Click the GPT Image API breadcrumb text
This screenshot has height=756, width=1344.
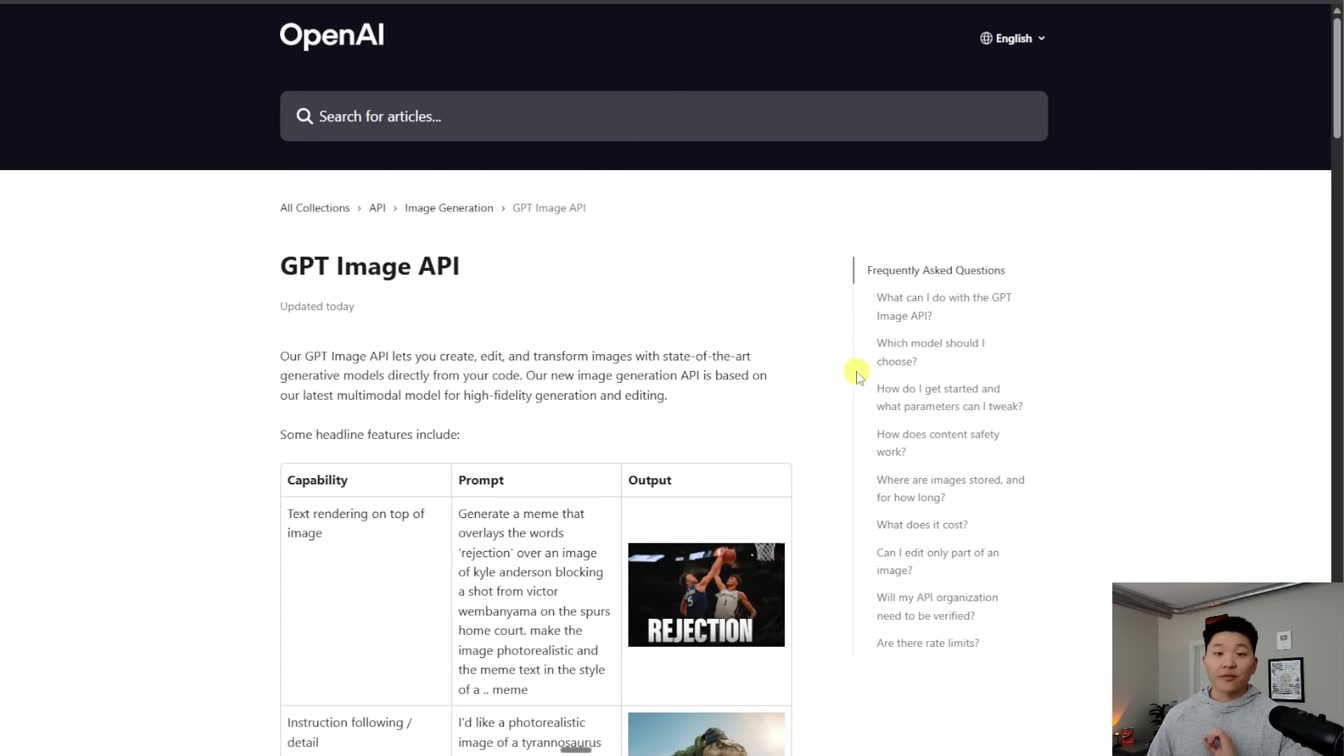(x=549, y=208)
